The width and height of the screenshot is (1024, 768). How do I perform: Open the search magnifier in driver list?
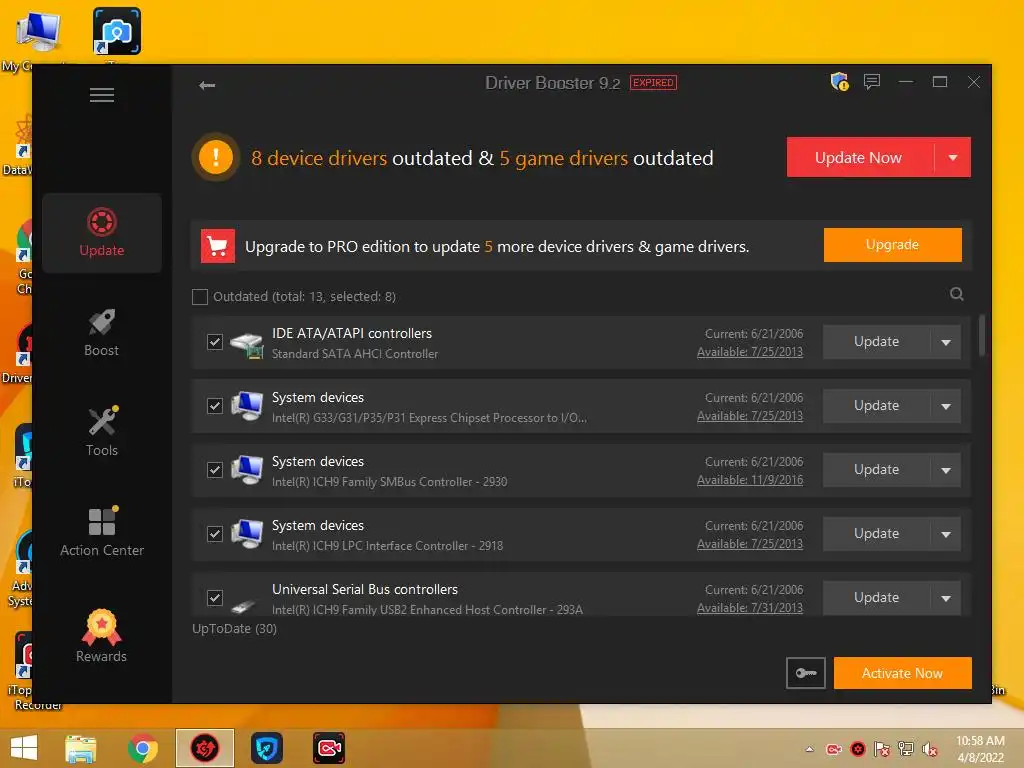tap(957, 294)
